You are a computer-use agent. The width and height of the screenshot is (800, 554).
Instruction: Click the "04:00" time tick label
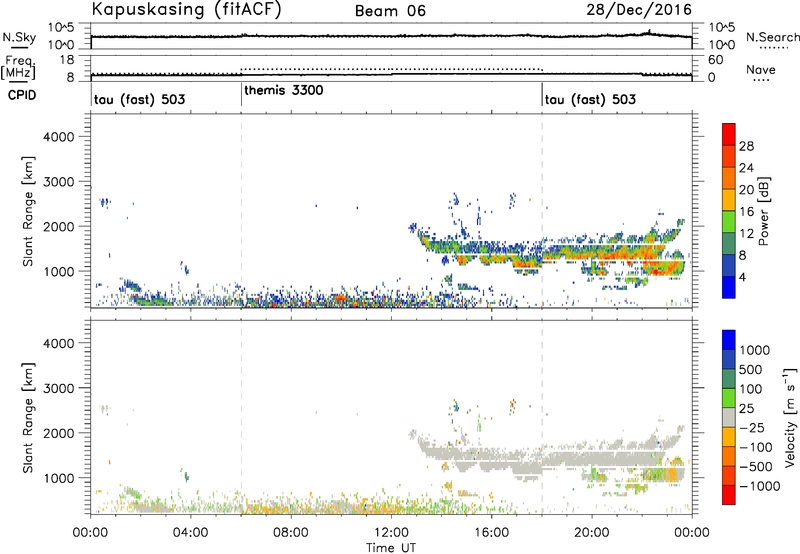pos(190,533)
